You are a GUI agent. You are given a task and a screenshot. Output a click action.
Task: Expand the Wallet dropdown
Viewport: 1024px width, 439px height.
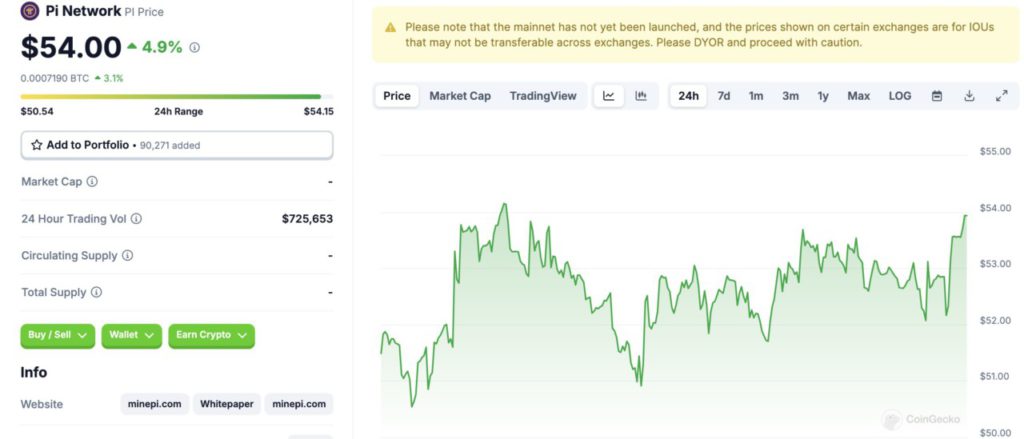[x=132, y=335]
